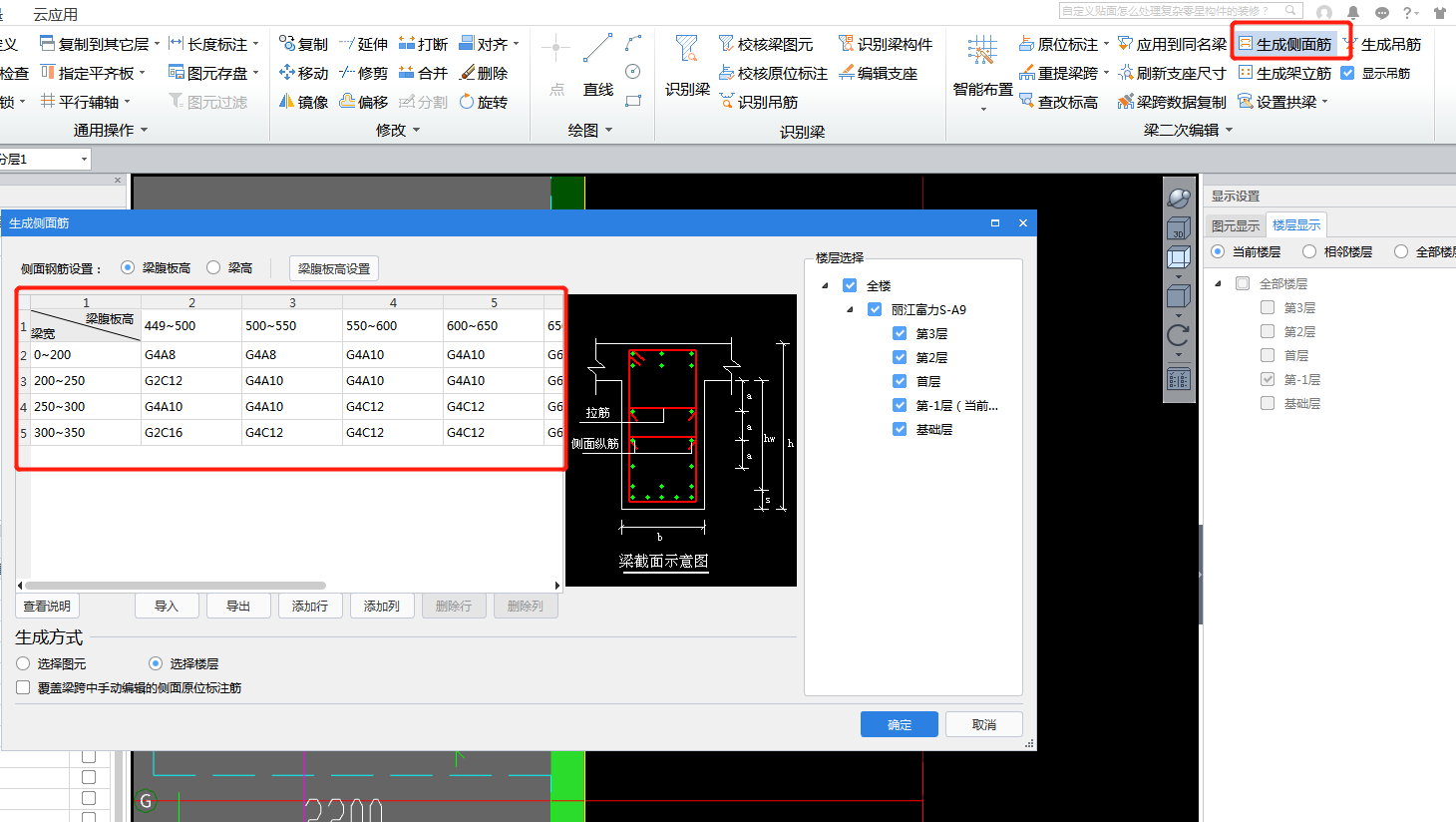1456x822 pixels.
Task: Open the 通用操作 group dropdown
Action: pos(111,130)
